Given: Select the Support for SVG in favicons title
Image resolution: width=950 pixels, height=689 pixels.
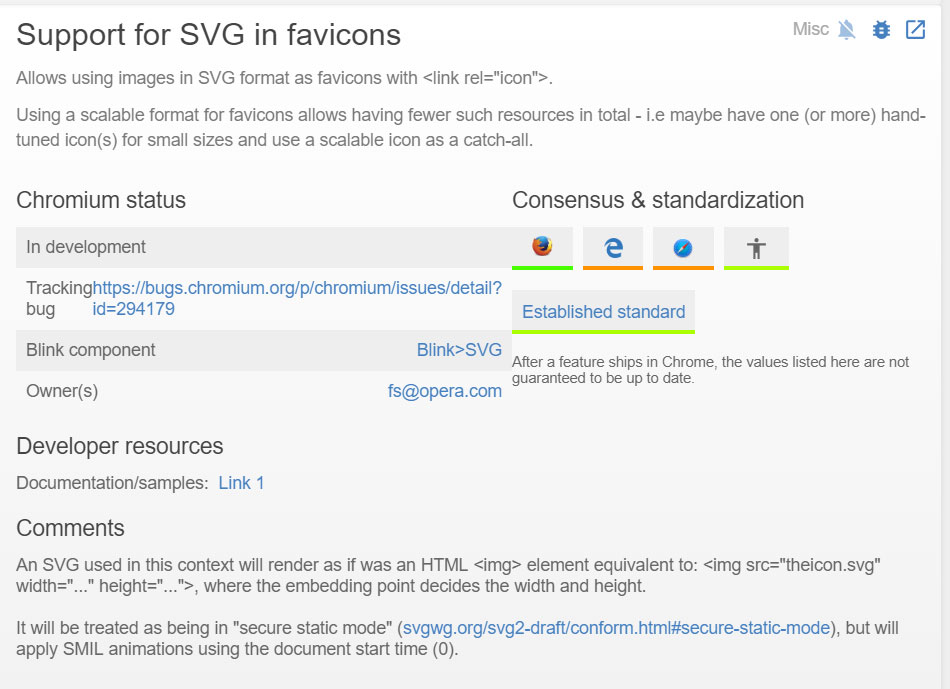Looking at the screenshot, I should (208, 35).
